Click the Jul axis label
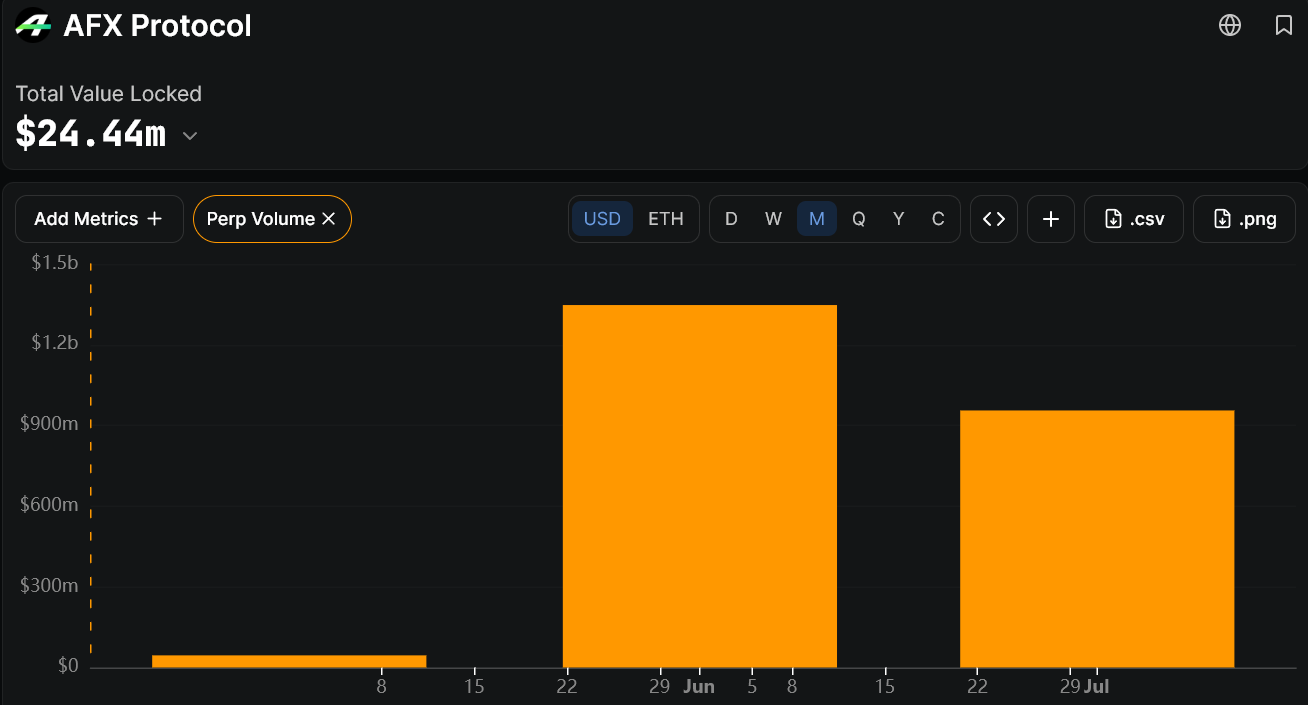Viewport: 1308px width, 705px height. click(x=1097, y=687)
